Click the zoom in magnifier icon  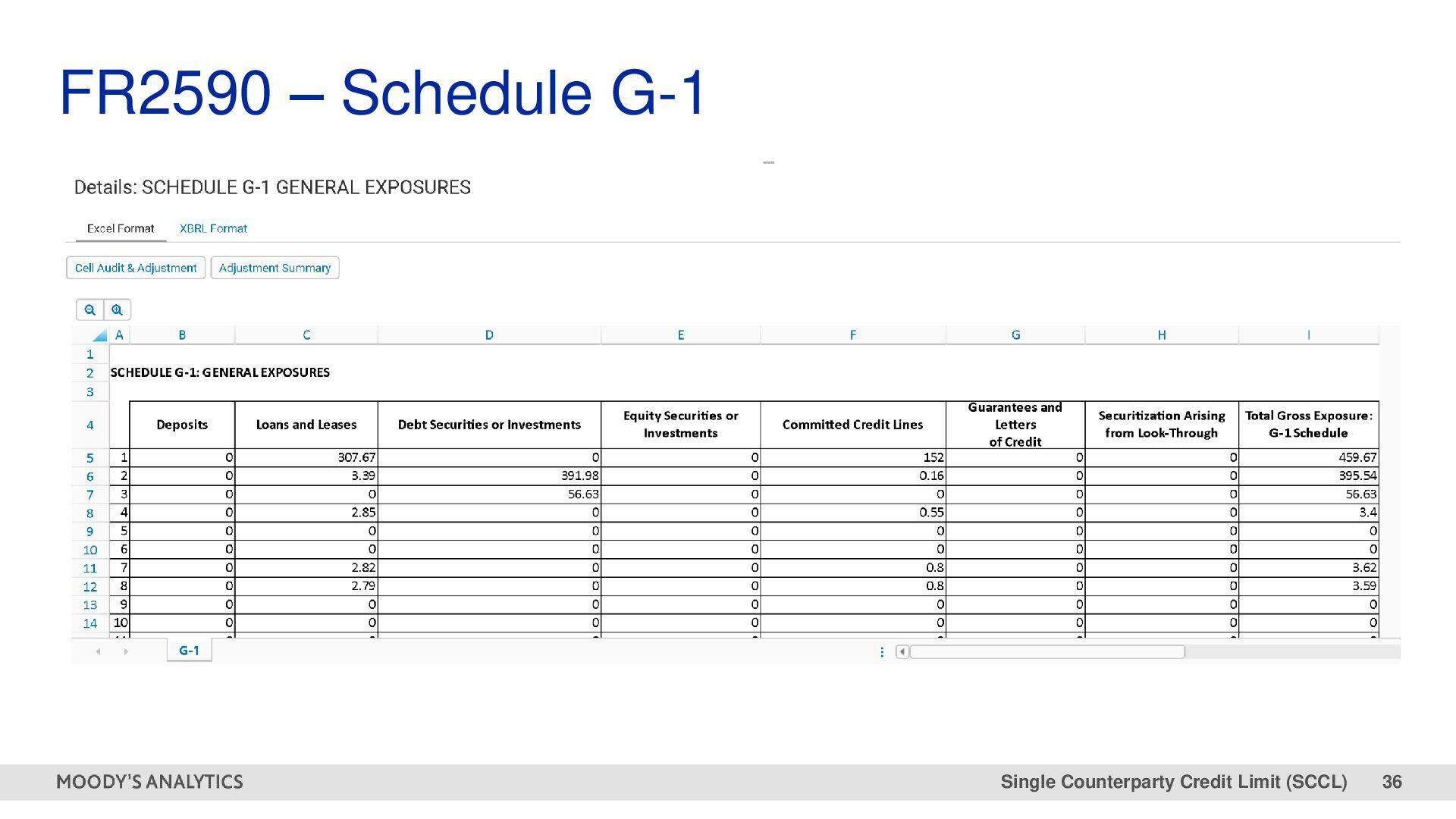pos(117,310)
